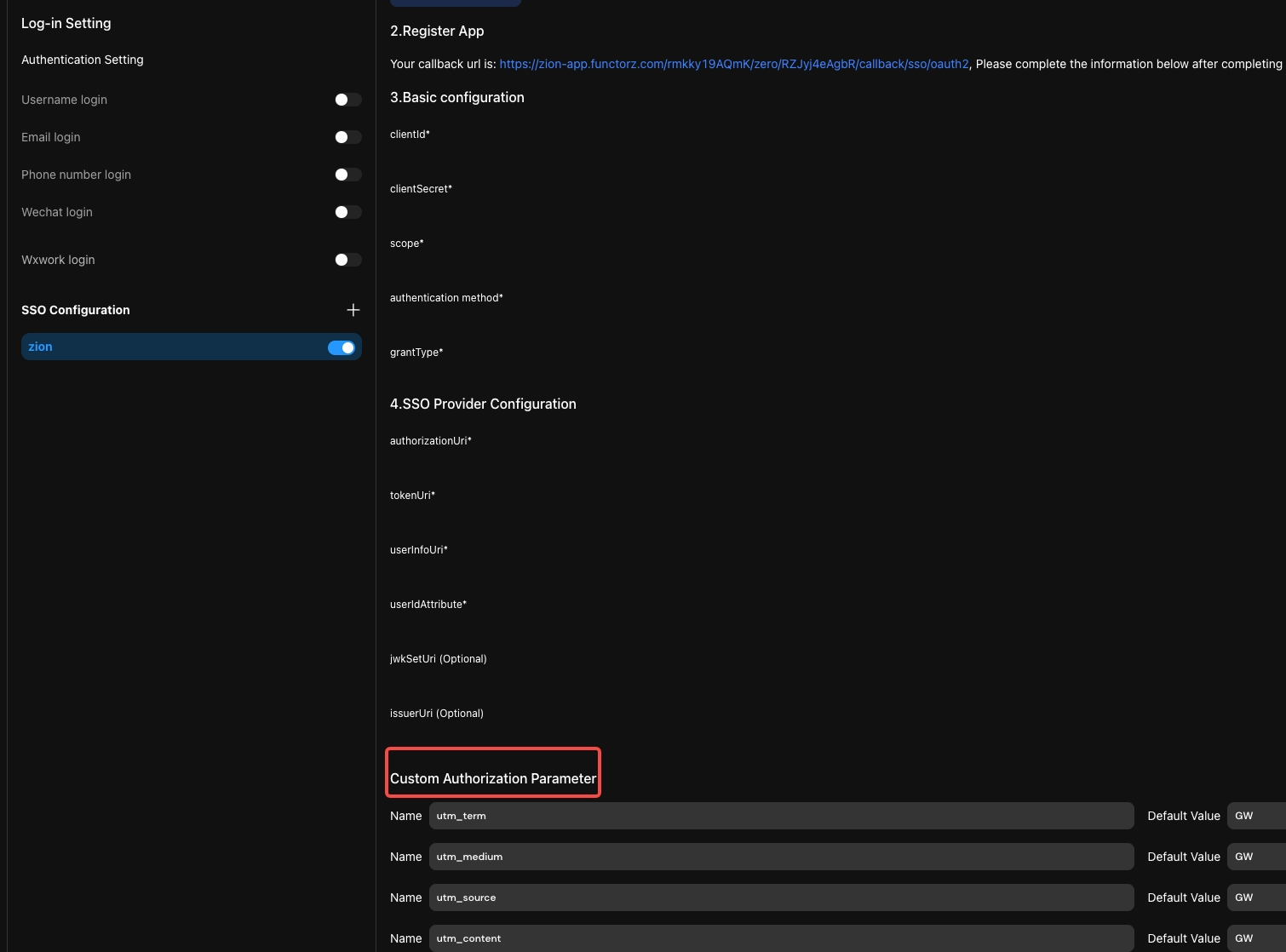Edit the Default Value beside utm_medium
The width and height of the screenshot is (1286, 952).
(1256, 857)
